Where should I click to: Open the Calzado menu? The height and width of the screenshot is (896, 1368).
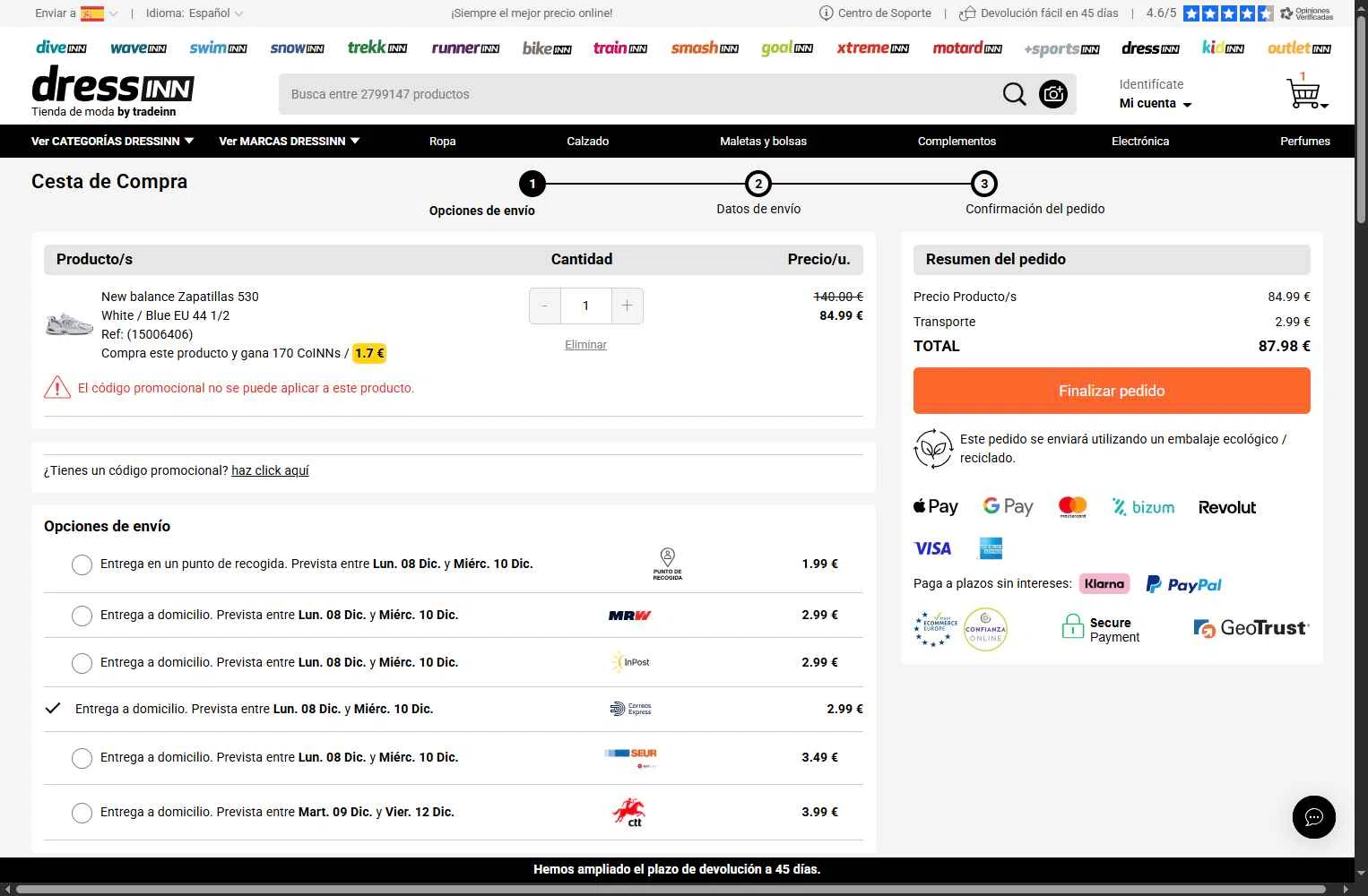tap(588, 142)
